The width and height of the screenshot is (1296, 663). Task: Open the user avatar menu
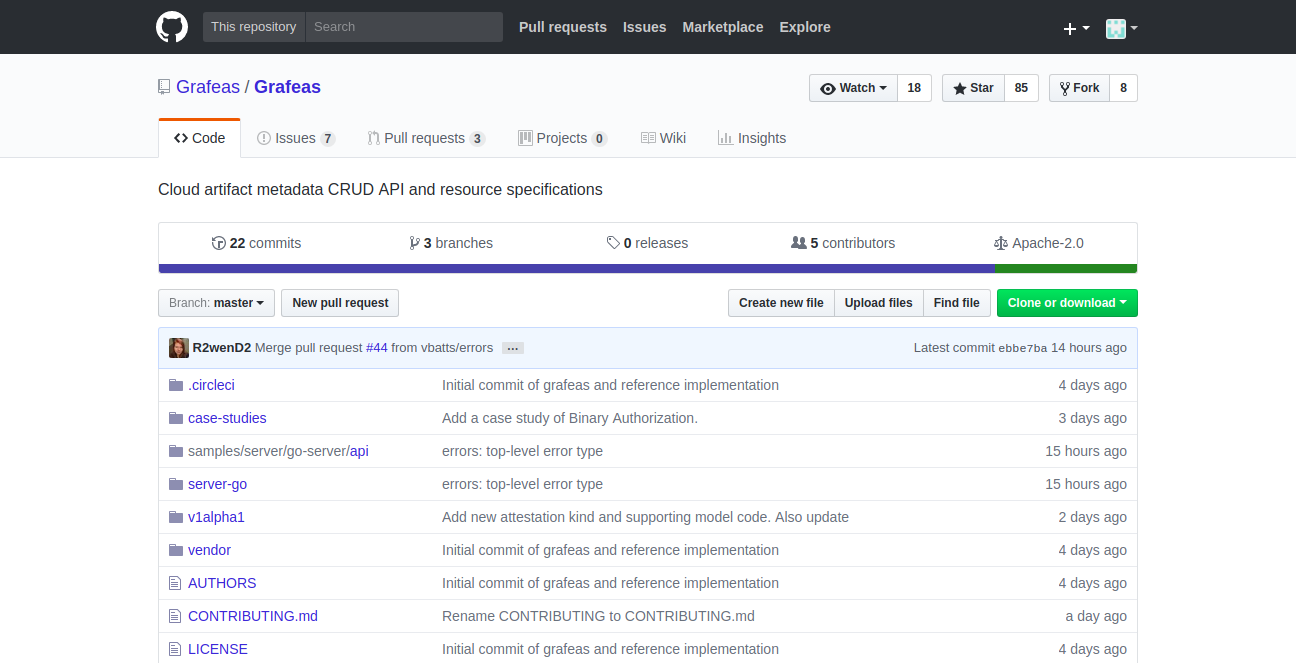click(1122, 28)
